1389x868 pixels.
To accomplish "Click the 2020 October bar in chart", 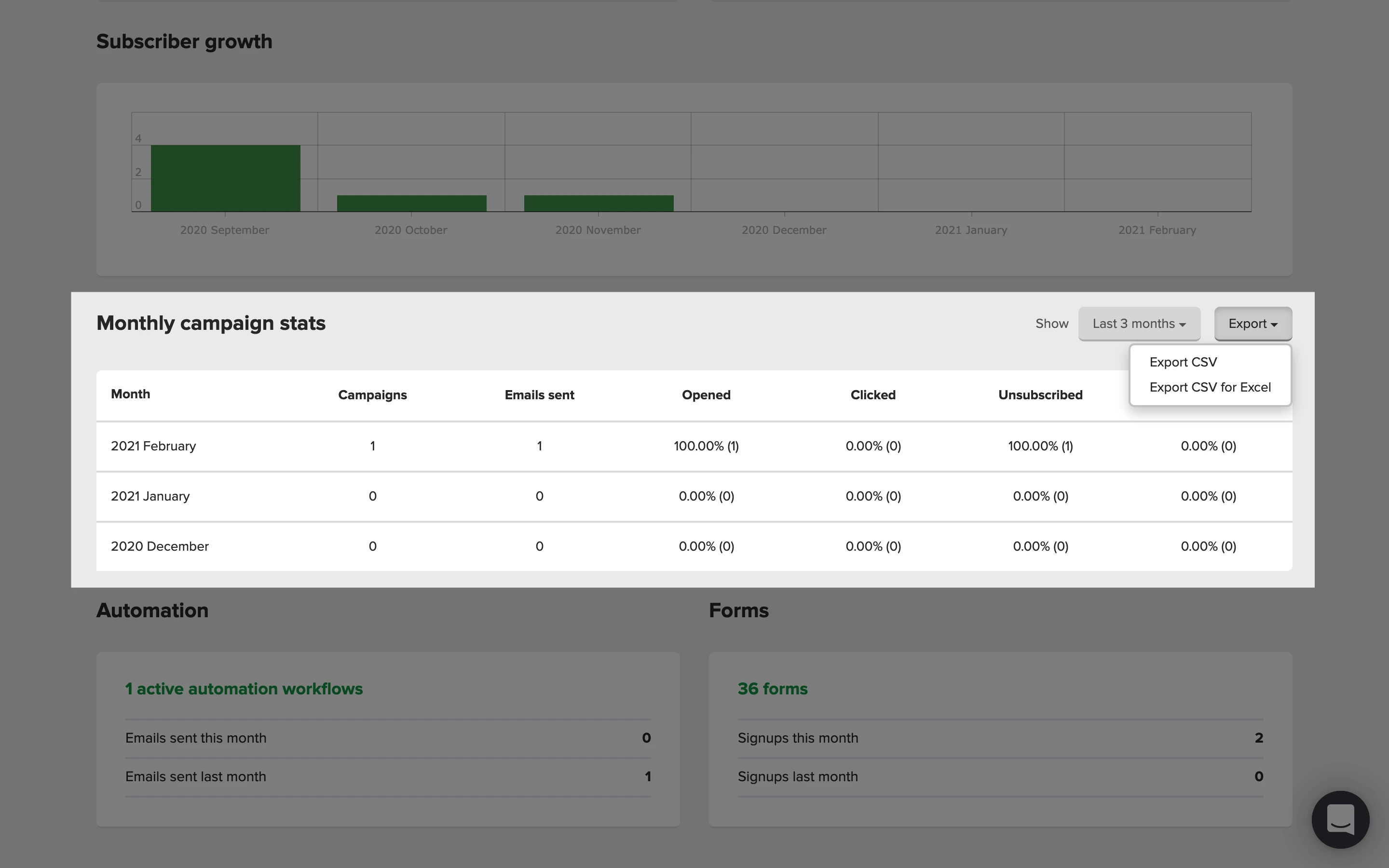I will click(x=411, y=203).
